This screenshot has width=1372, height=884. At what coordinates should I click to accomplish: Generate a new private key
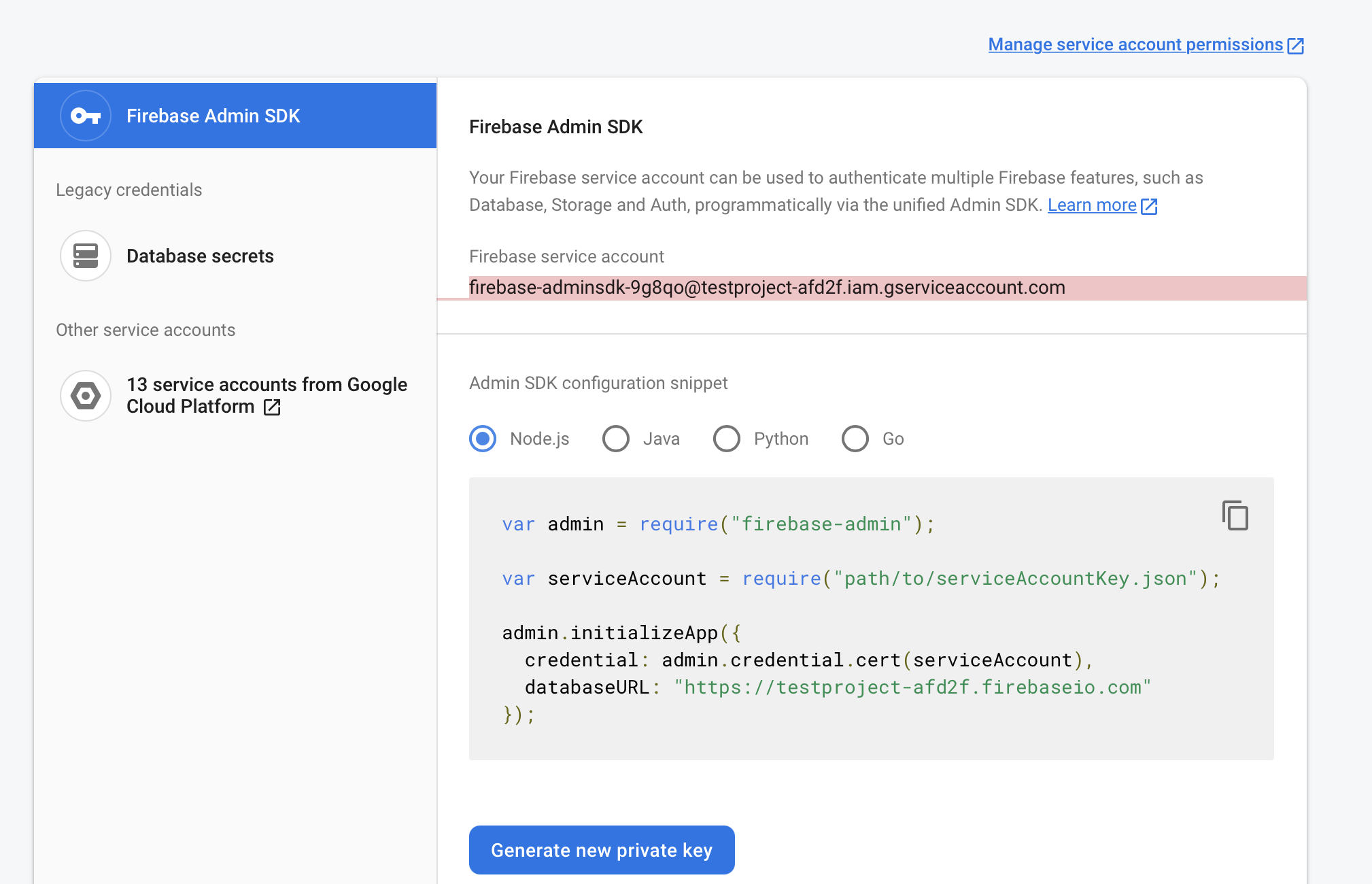(601, 849)
